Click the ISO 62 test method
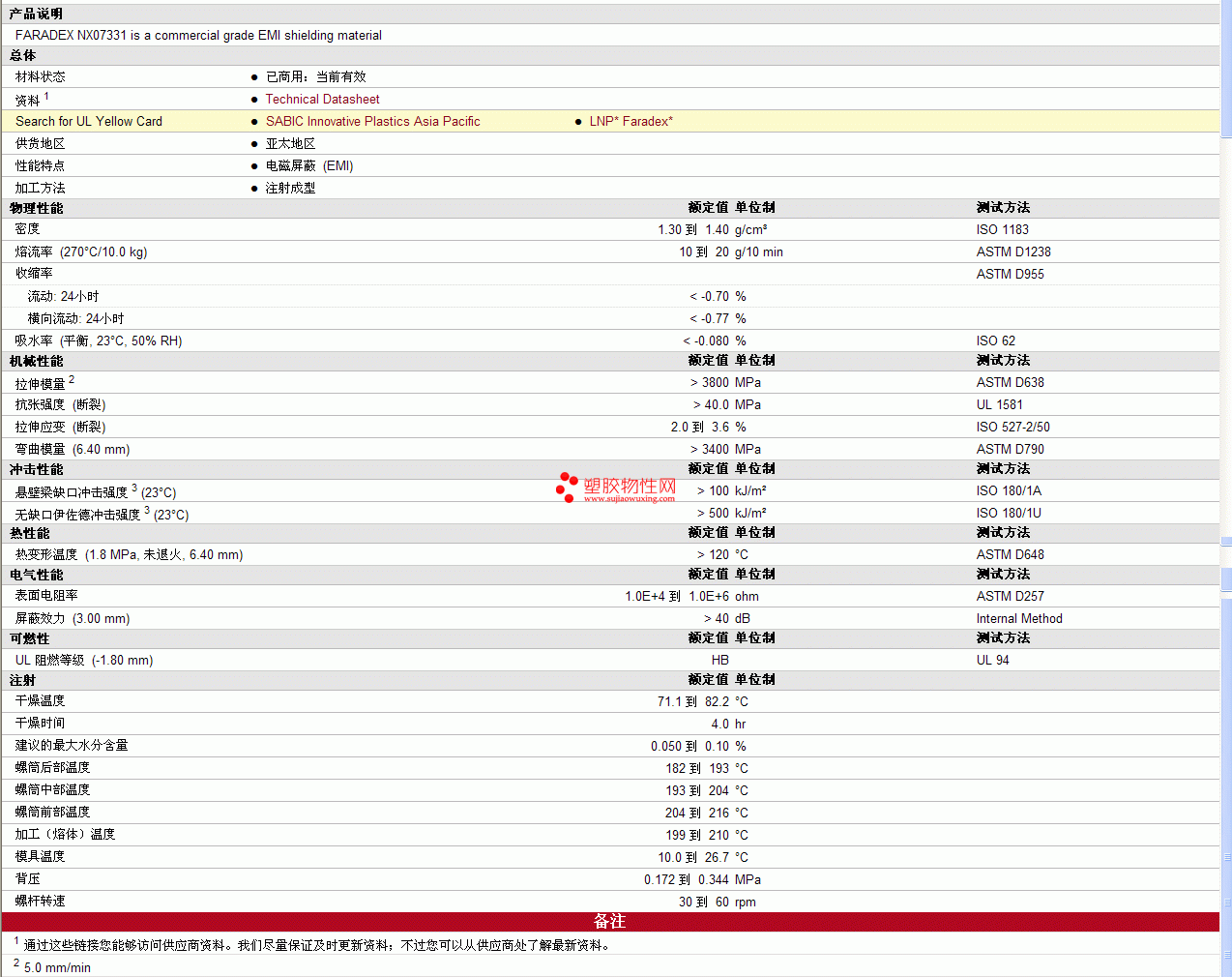Viewport: 1232px width, 977px height. 996,340
